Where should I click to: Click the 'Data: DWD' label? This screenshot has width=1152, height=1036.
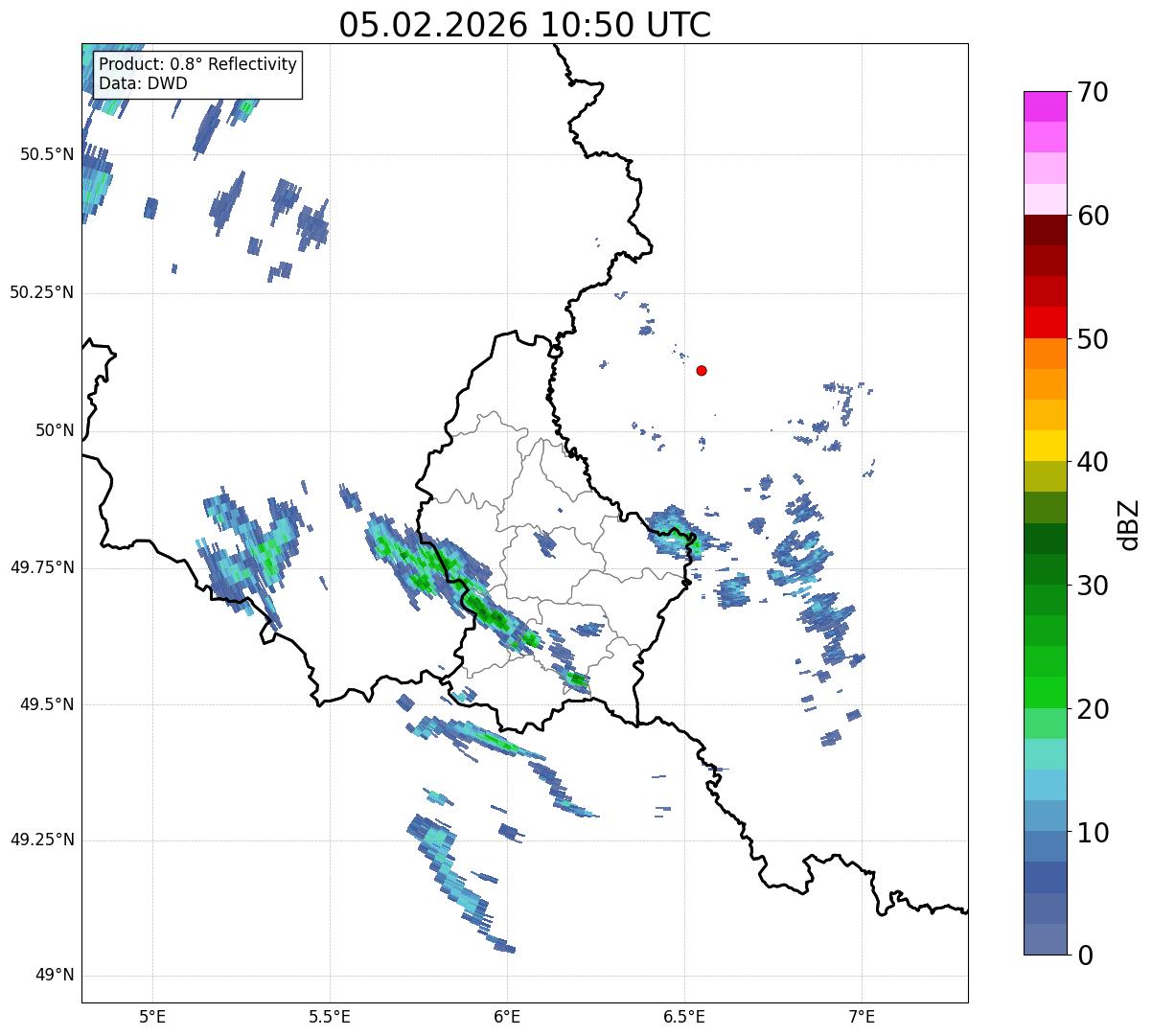[143, 83]
